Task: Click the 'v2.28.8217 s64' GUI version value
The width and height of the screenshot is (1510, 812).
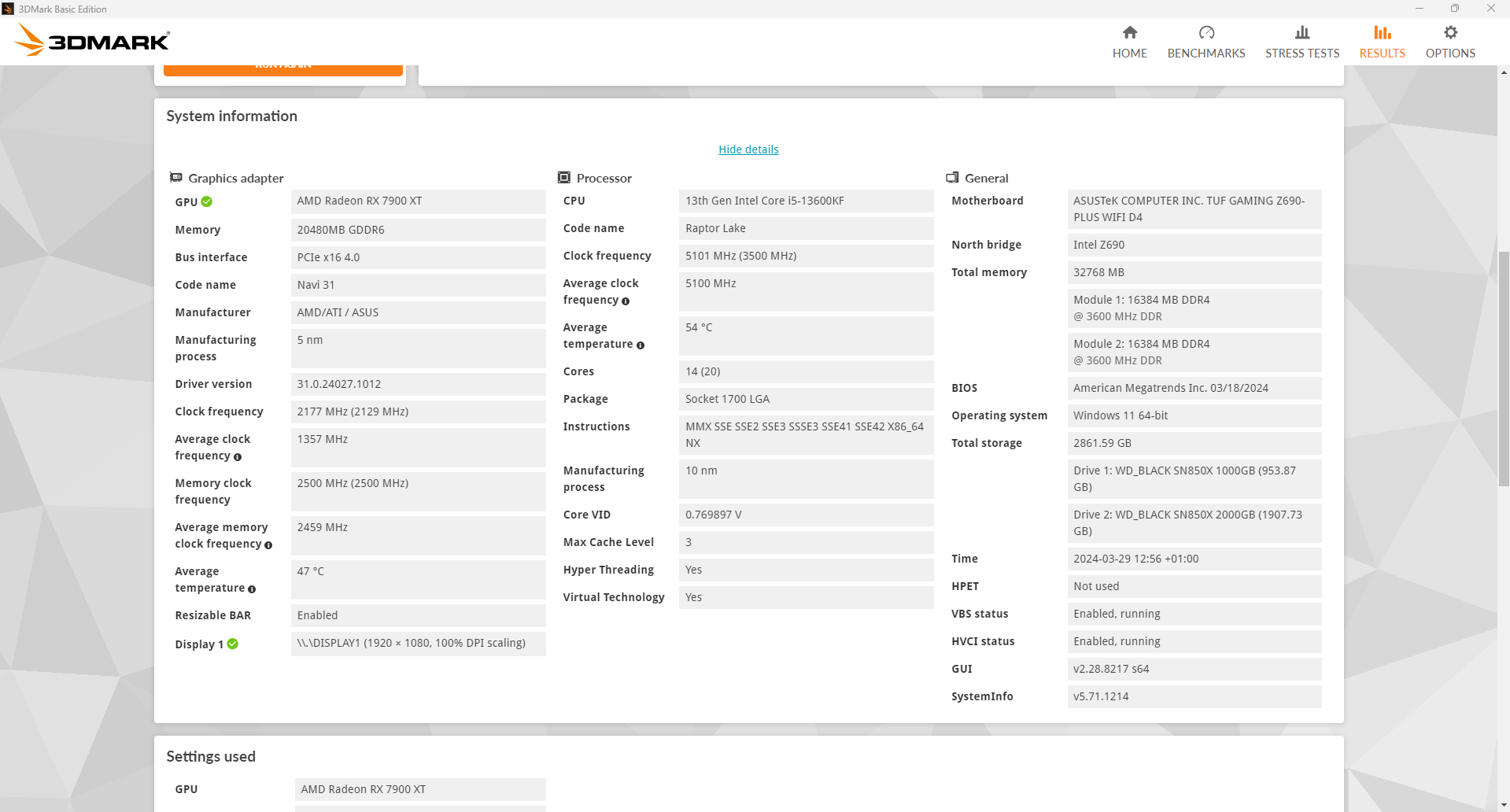Action: point(1194,669)
